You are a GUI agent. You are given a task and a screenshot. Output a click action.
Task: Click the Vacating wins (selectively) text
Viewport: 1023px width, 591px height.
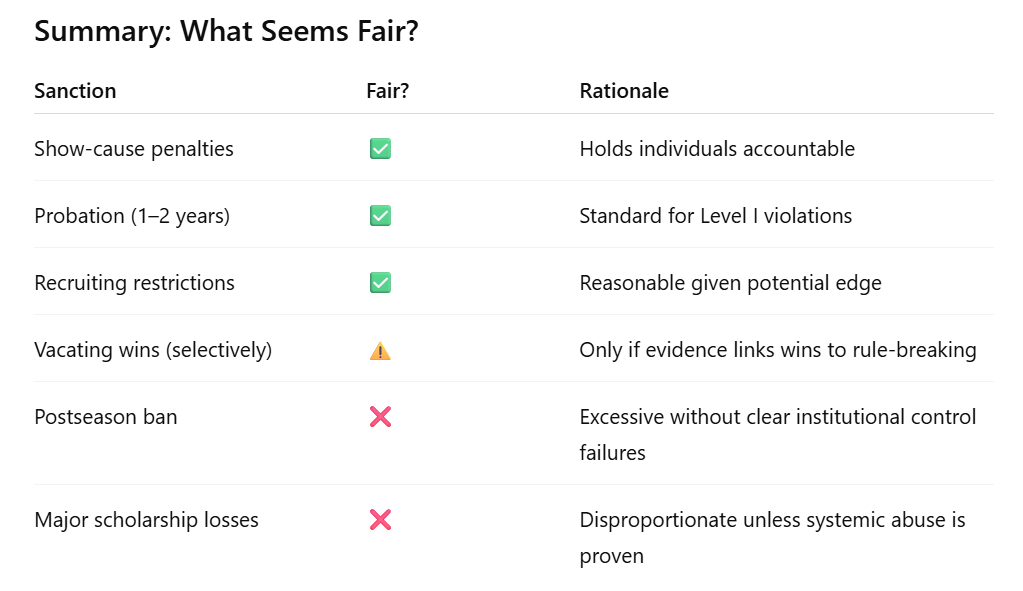[153, 350]
